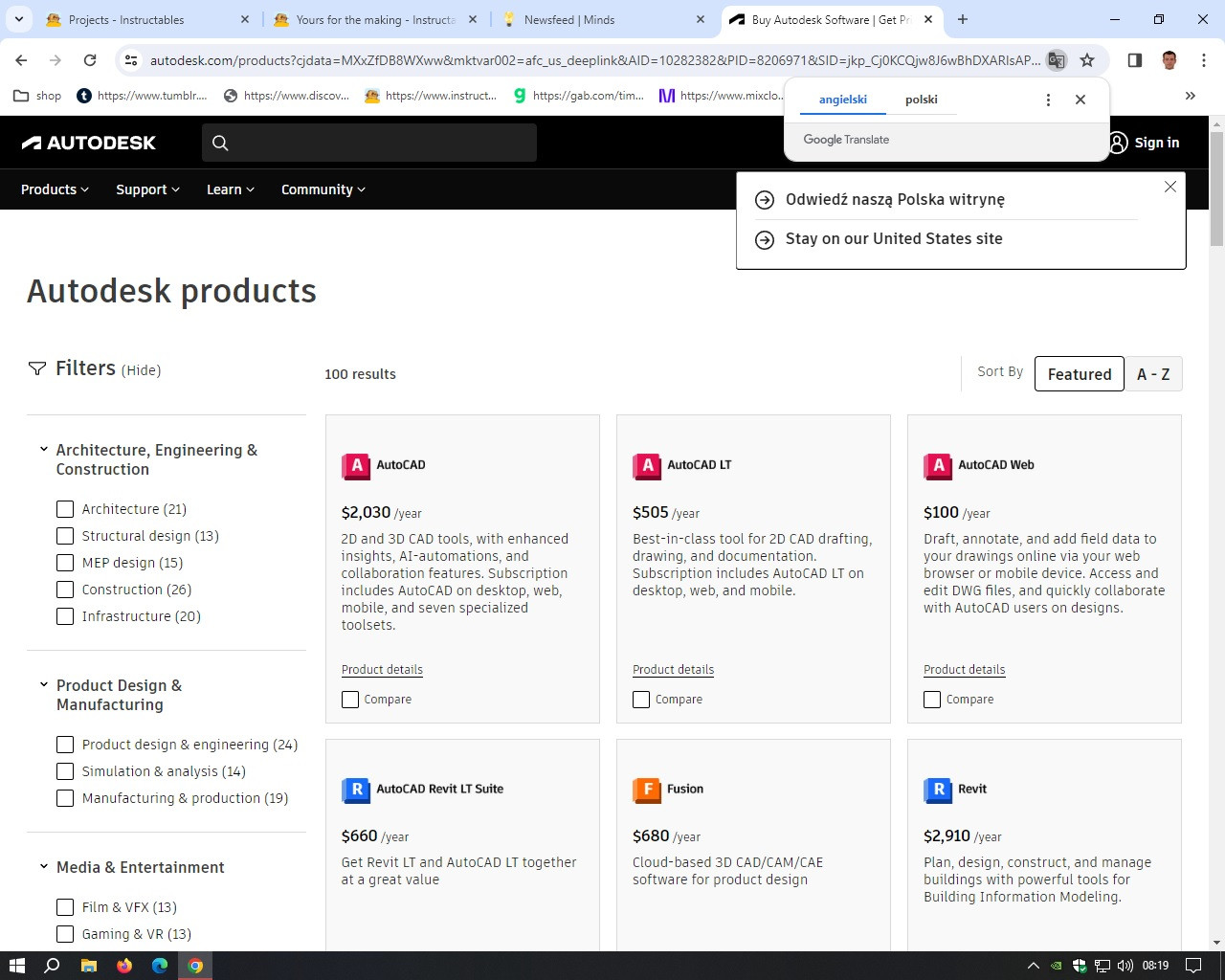
Task: Check the Structural design (13) filter
Action: coord(65,536)
